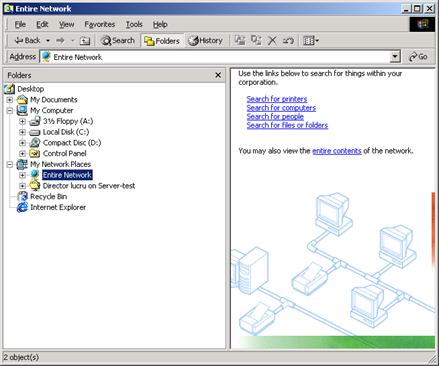Open the Tools menu
This screenshot has height=366, width=439.
tap(134, 24)
